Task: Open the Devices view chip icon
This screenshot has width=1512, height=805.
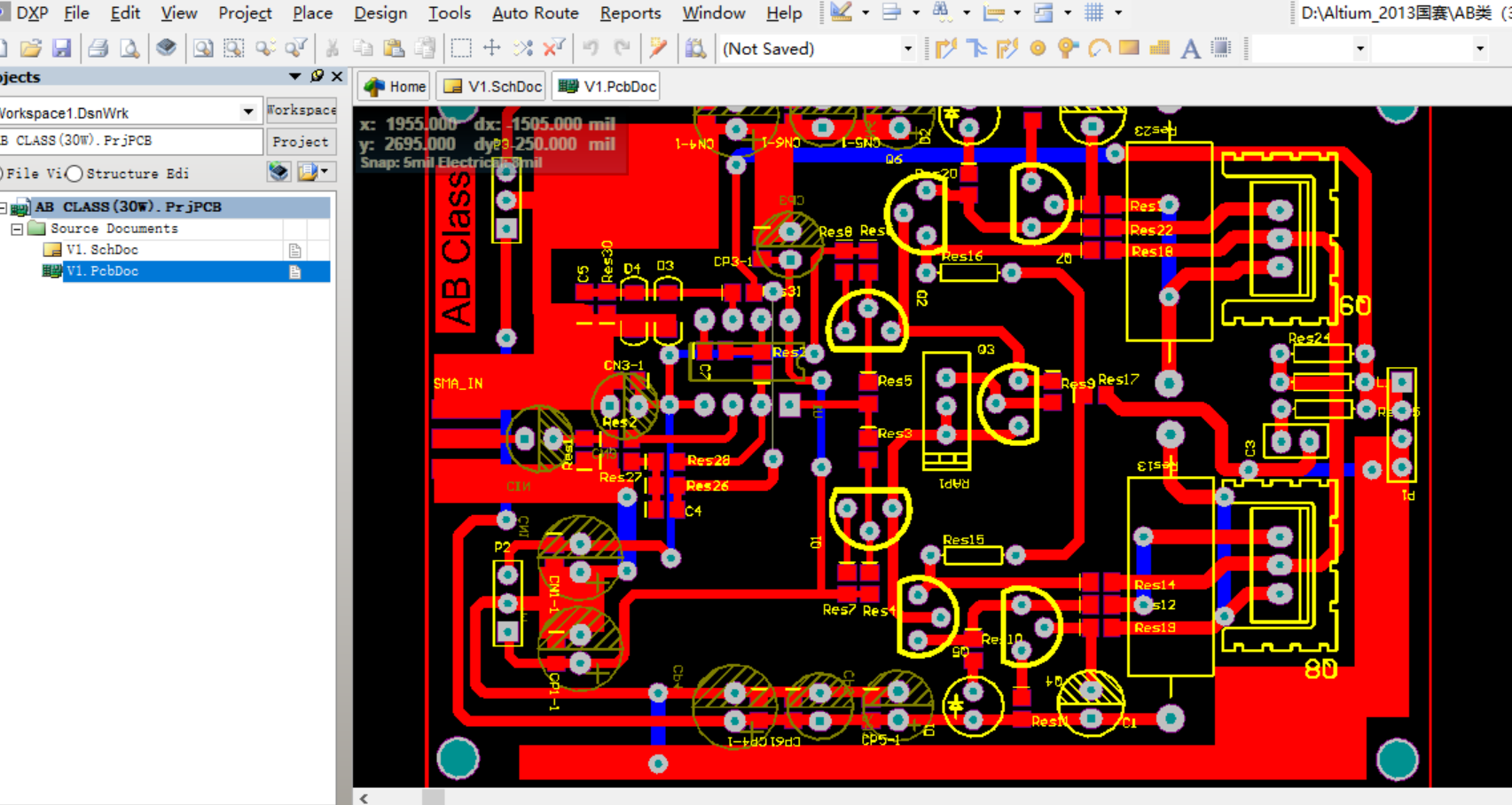Action: (x=166, y=48)
